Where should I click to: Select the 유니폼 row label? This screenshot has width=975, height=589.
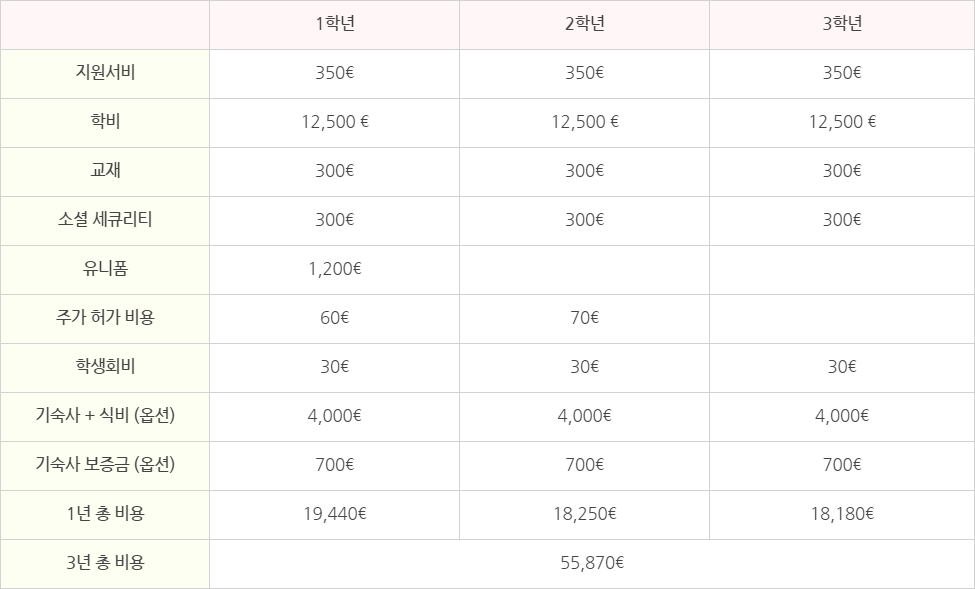point(105,268)
